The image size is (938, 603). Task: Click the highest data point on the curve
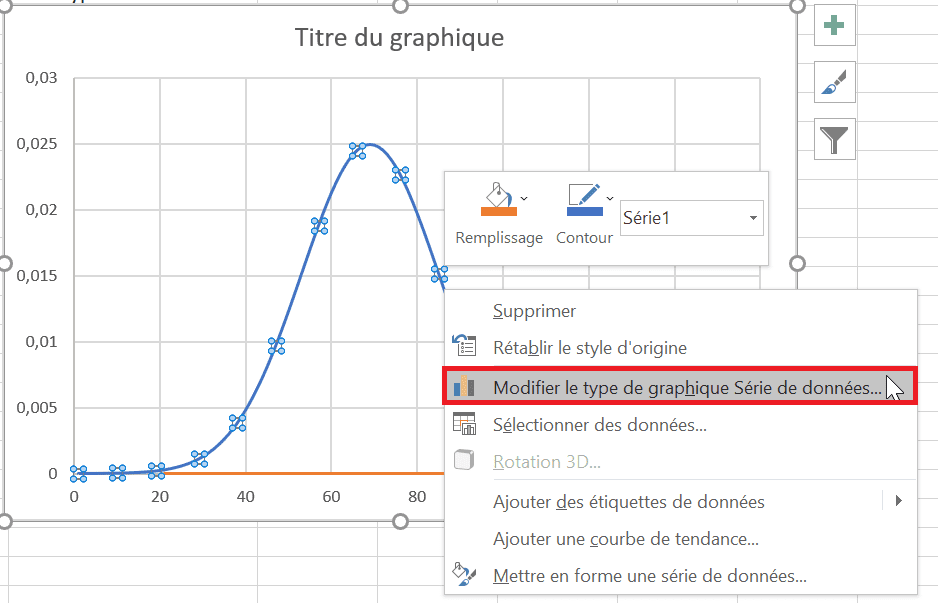click(x=360, y=148)
